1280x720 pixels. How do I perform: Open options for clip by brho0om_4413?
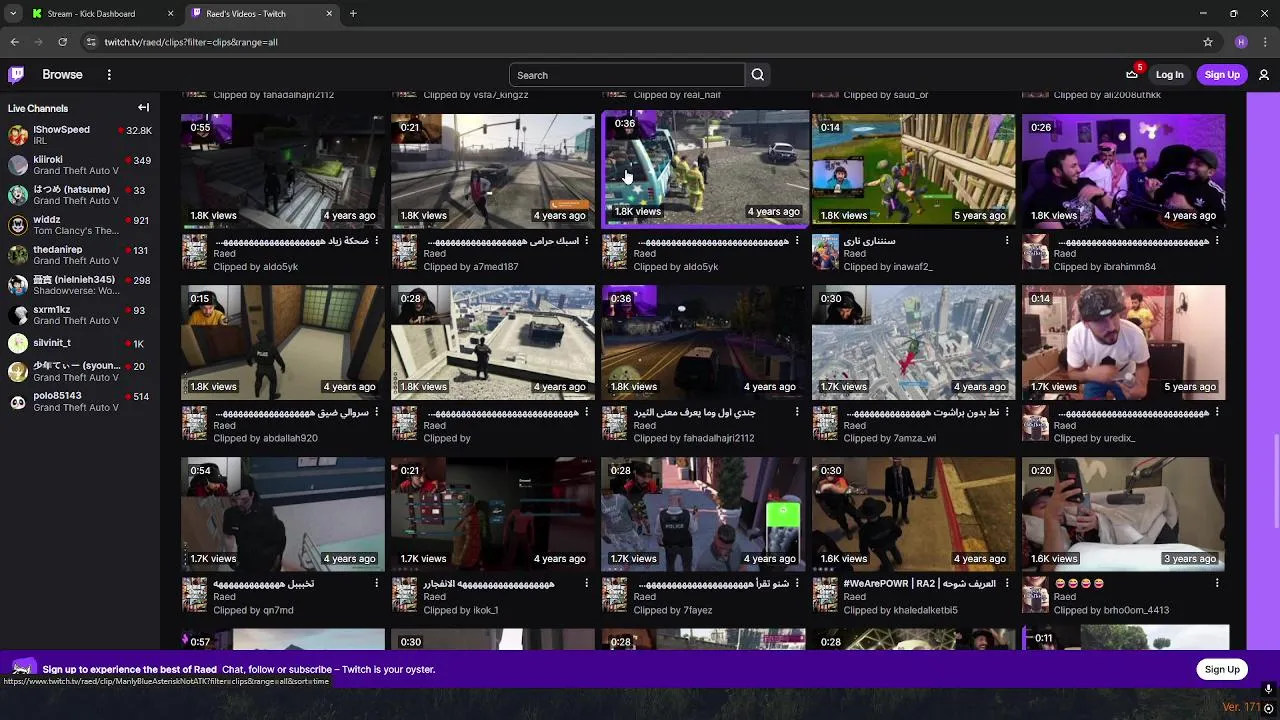coord(1217,583)
